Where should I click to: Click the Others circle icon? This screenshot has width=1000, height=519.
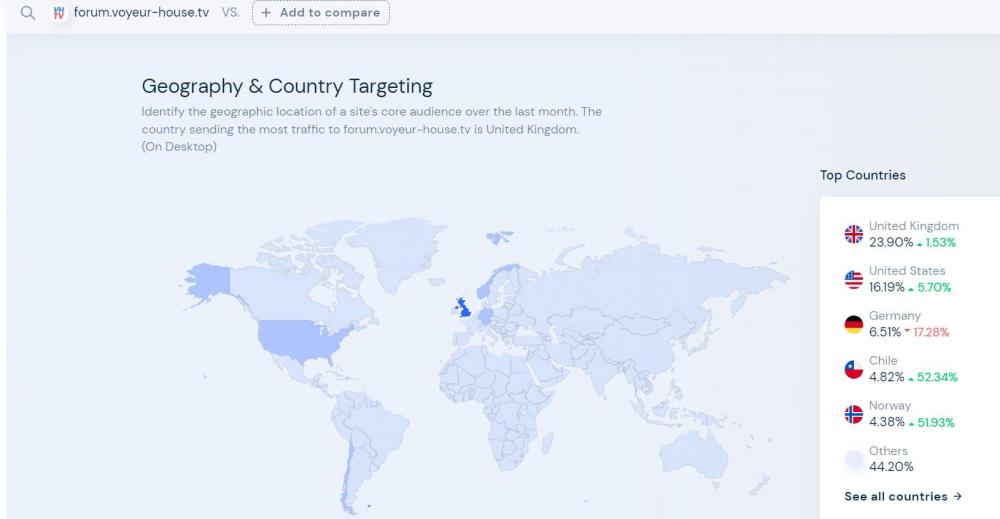tap(853, 459)
